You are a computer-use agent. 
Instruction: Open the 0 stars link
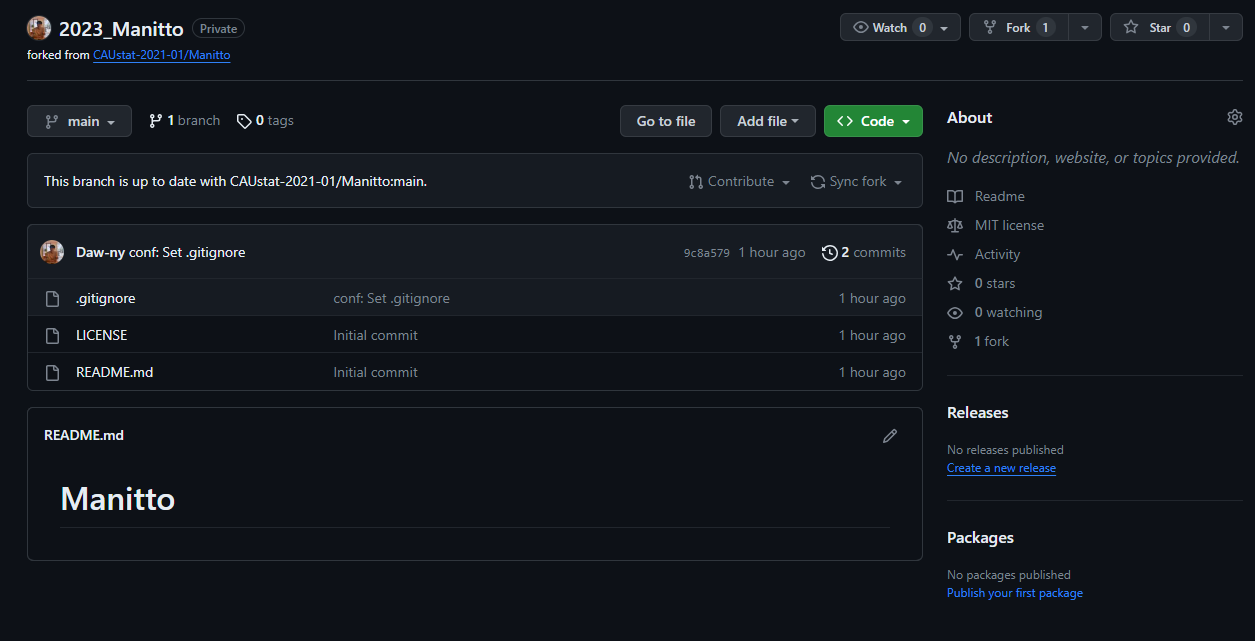click(x=995, y=283)
